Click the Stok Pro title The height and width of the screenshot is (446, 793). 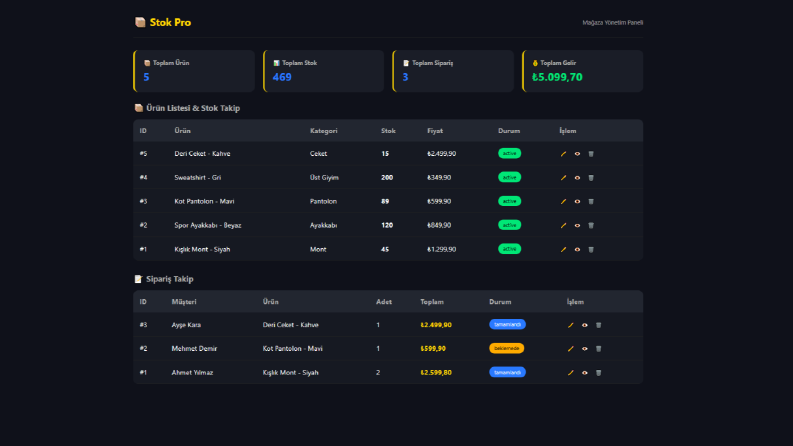(x=170, y=22)
